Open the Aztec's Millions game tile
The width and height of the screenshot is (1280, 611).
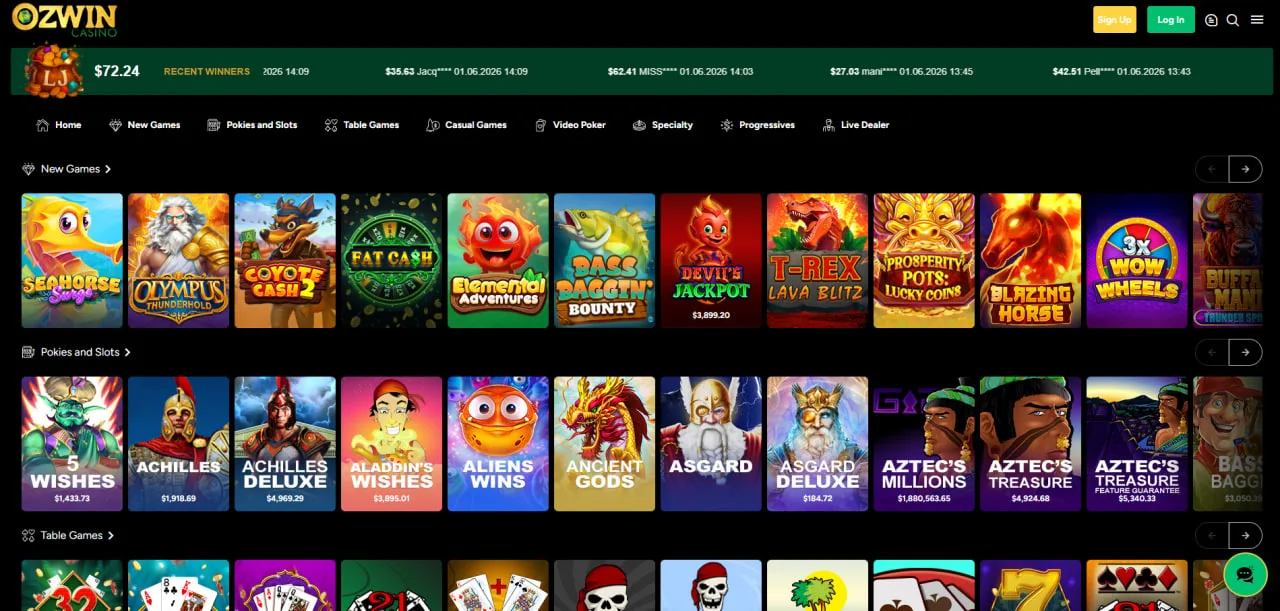pos(924,443)
